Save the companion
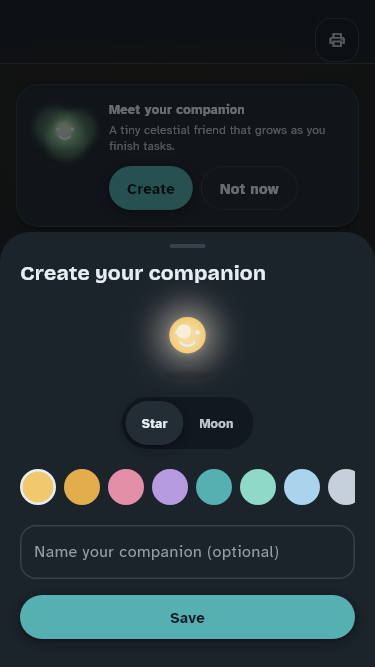Viewport: 375px width, 667px height. coord(188,617)
